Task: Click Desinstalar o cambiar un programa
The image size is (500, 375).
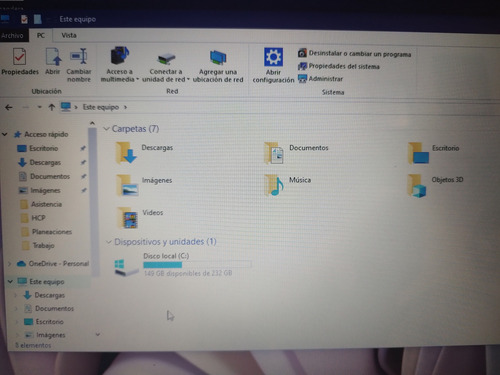Action: click(354, 53)
